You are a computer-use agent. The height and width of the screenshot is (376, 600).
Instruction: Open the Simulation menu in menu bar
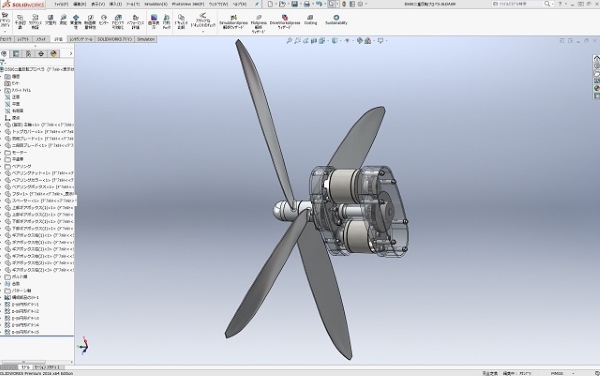pos(156,4)
